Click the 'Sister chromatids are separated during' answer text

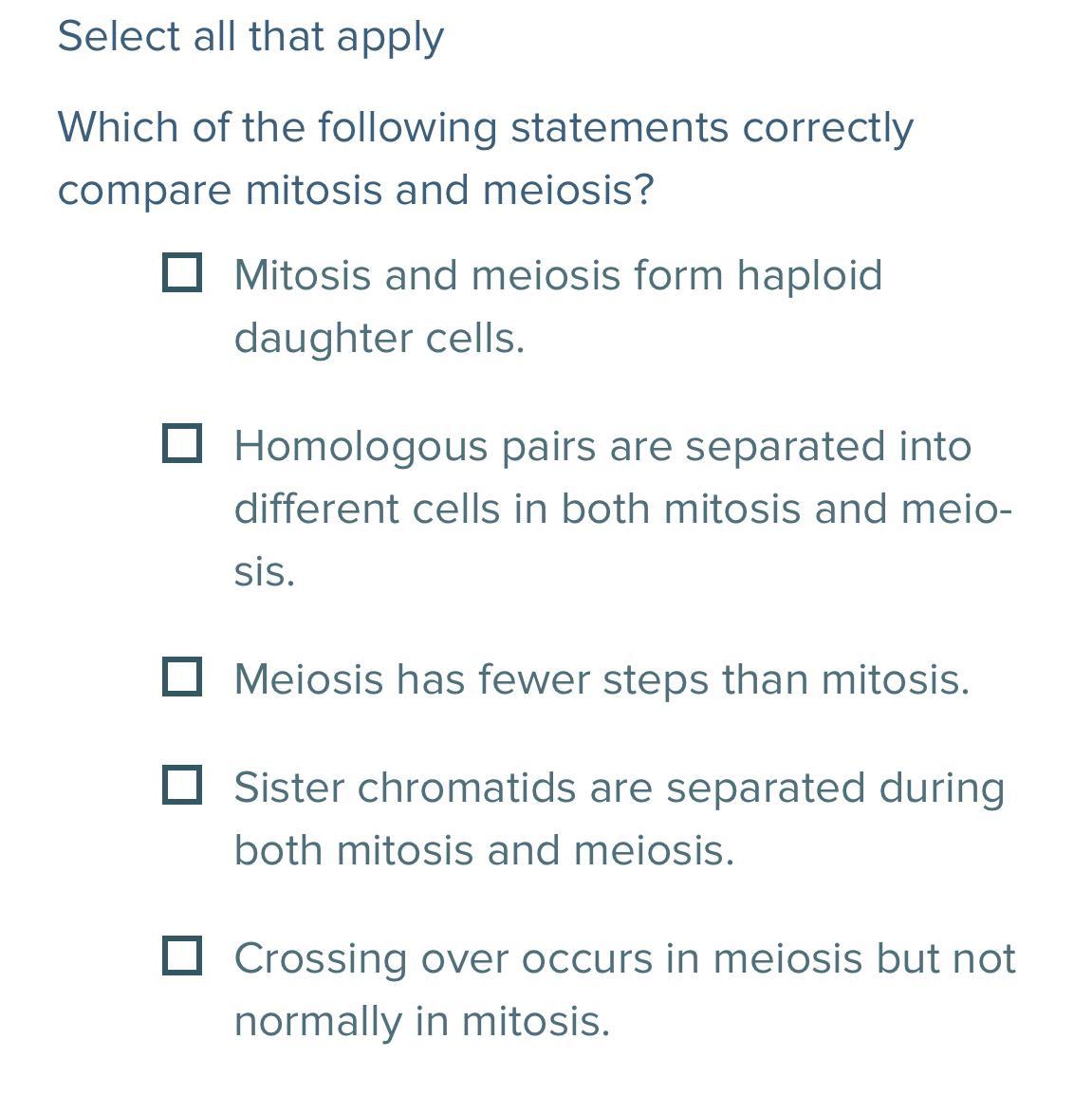[619, 788]
